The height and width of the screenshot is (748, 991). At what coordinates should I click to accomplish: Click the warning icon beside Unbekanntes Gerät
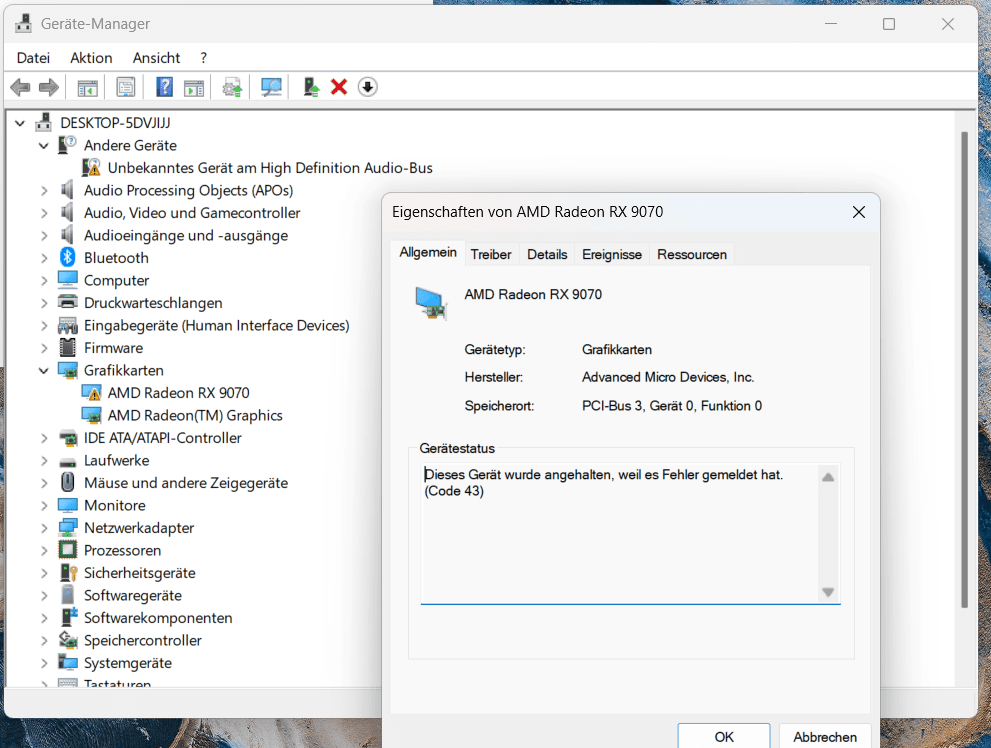pos(92,167)
